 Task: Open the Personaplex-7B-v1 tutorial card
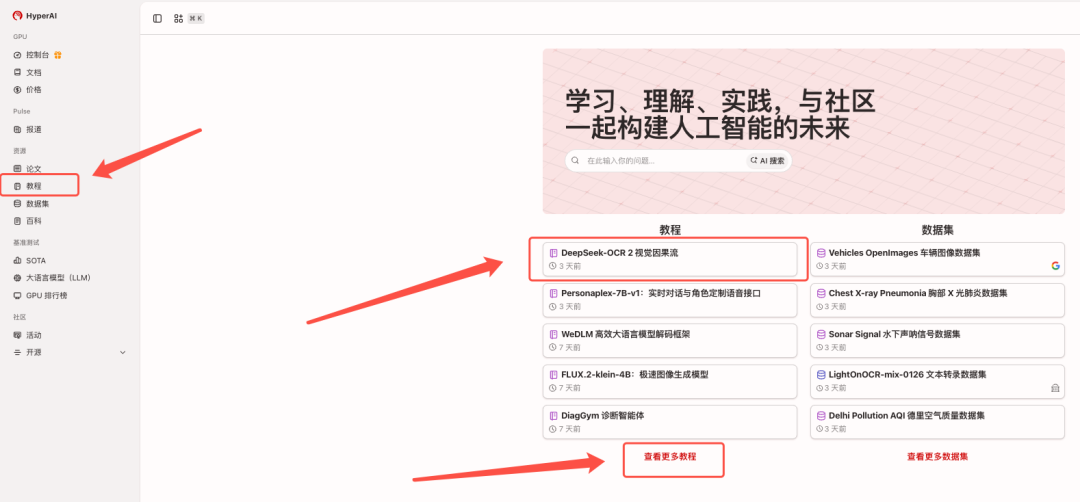click(670, 300)
